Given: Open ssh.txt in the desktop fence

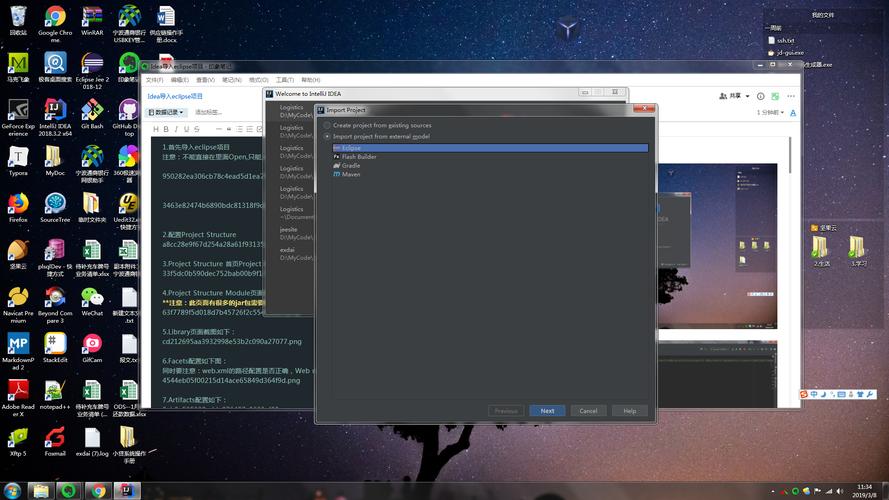Looking at the screenshot, I should click(781, 41).
